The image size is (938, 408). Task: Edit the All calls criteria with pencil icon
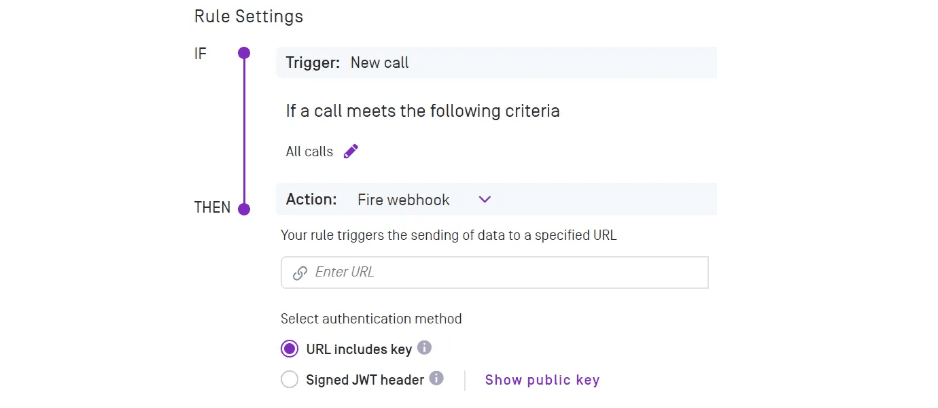pyautogui.click(x=350, y=151)
